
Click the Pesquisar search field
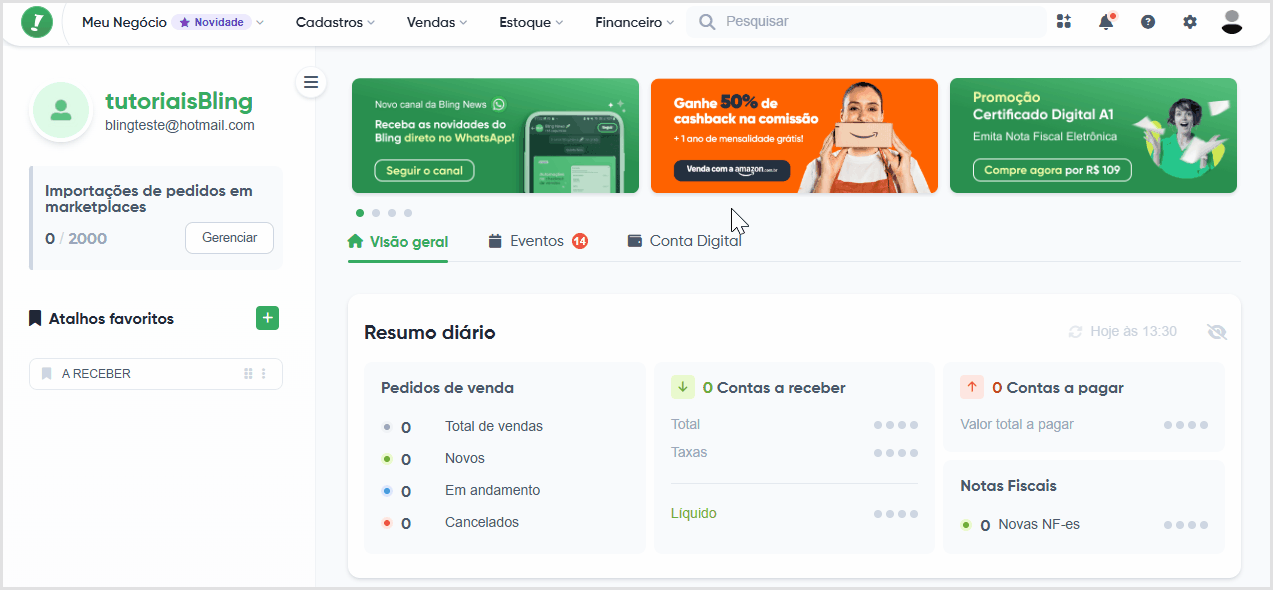click(x=866, y=22)
